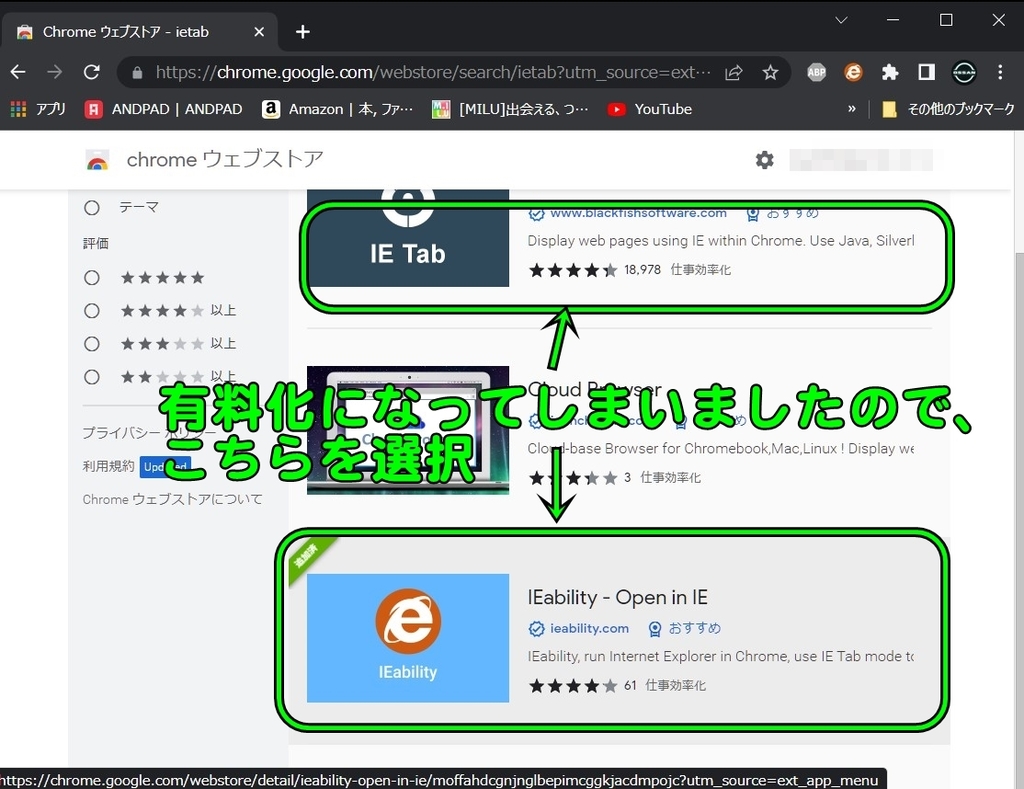
Task: Open the YouTube bookmark
Action: click(x=650, y=109)
